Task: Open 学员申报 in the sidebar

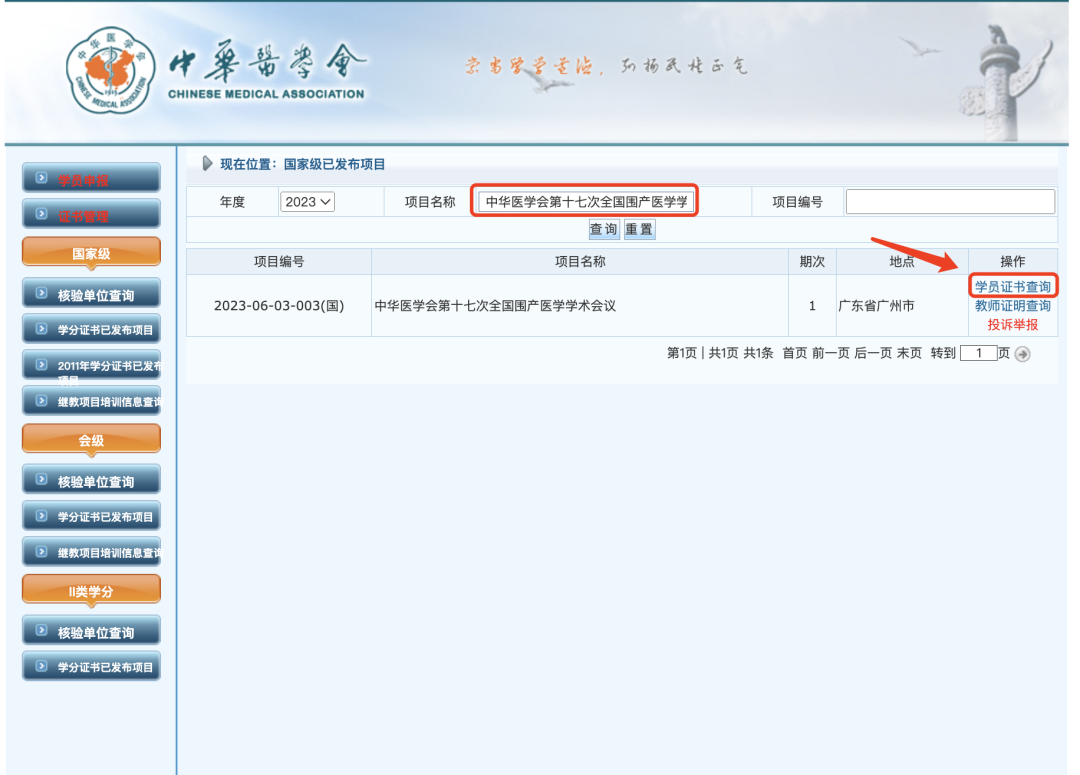Action: coord(92,178)
